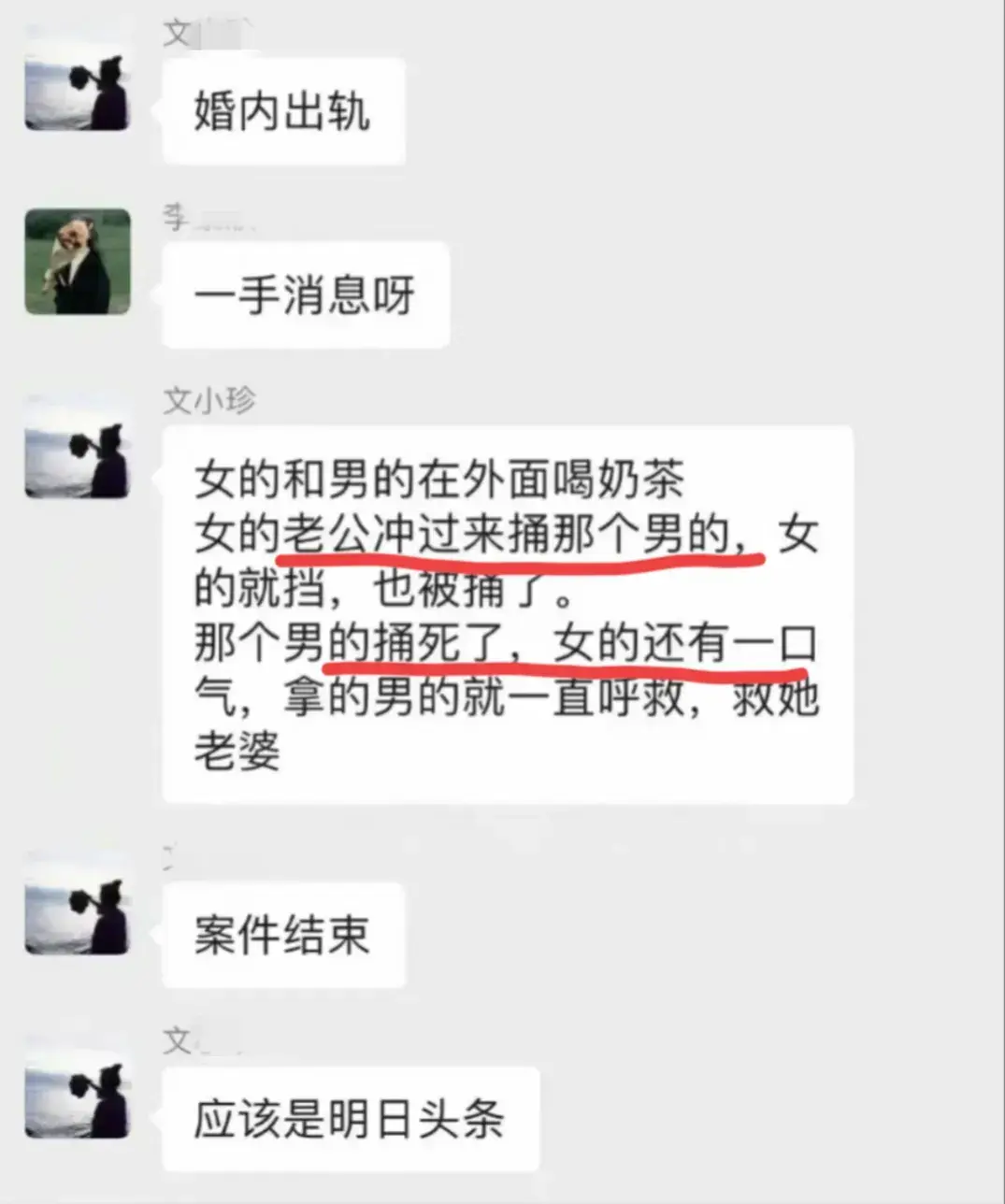Click the word 老婆 ending long message
The height and width of the screenshot is (1204, 1005).
pyautogui.click(x=237, y=751)
